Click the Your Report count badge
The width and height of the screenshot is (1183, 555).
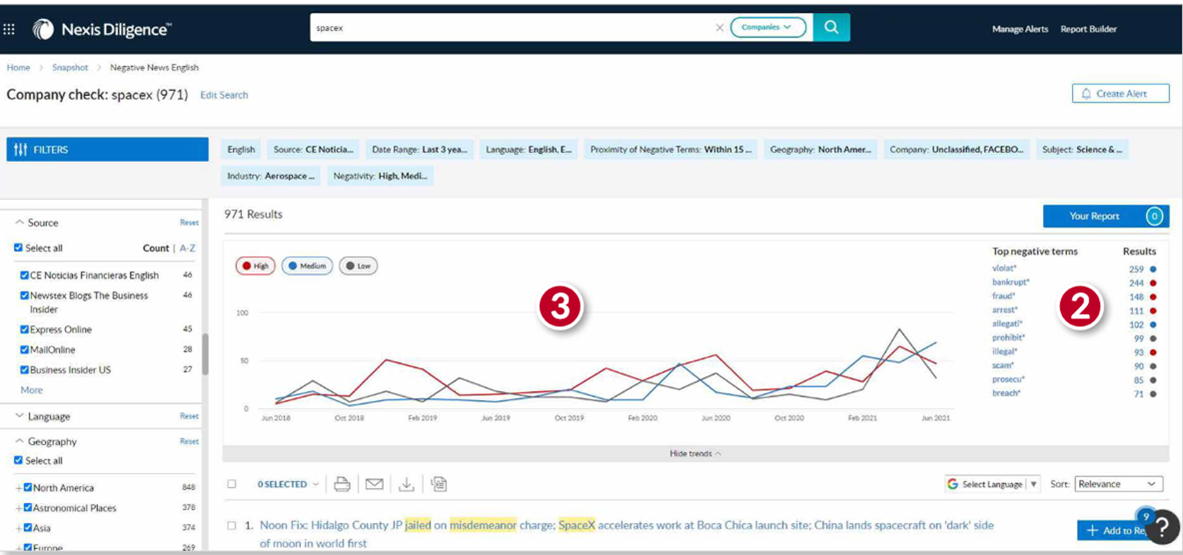point(1154,216)
